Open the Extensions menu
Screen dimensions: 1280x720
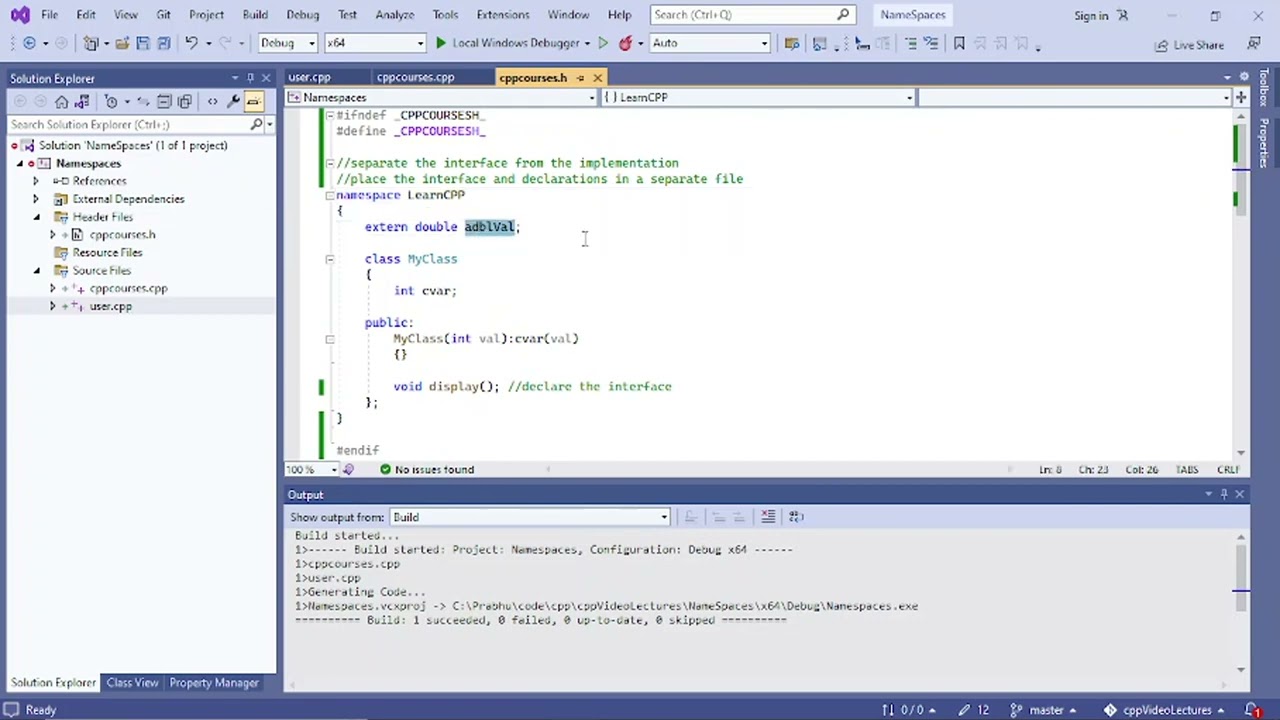tap(503, 15)
